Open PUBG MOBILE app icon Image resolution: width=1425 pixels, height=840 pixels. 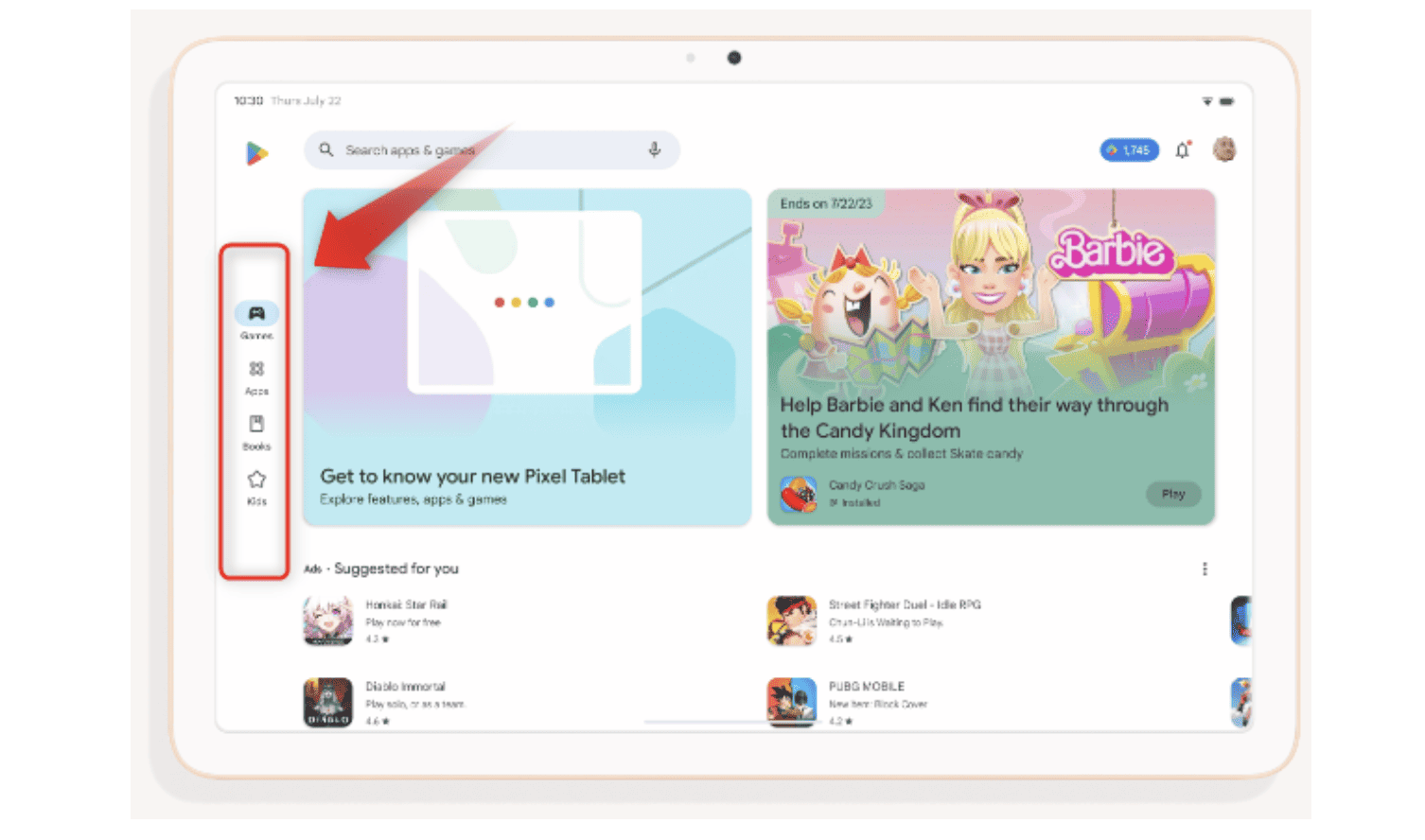pos(791,702)
